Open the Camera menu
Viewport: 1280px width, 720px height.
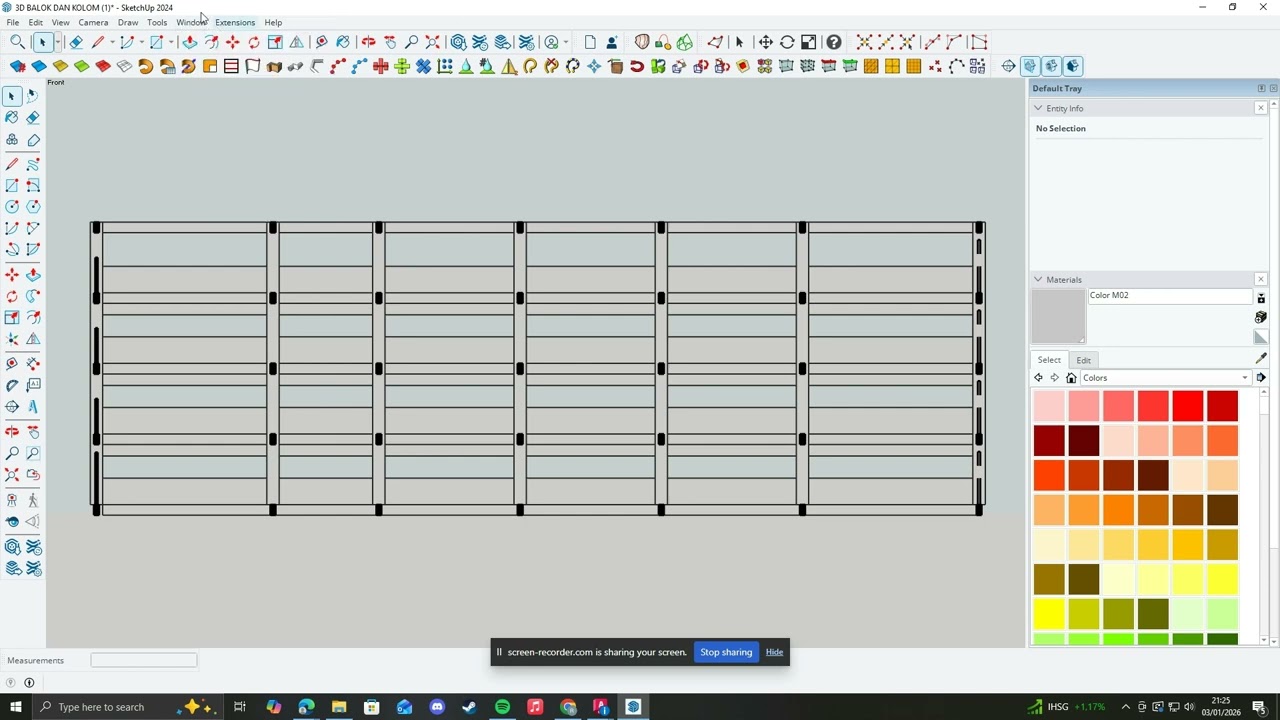pos(93,22)
